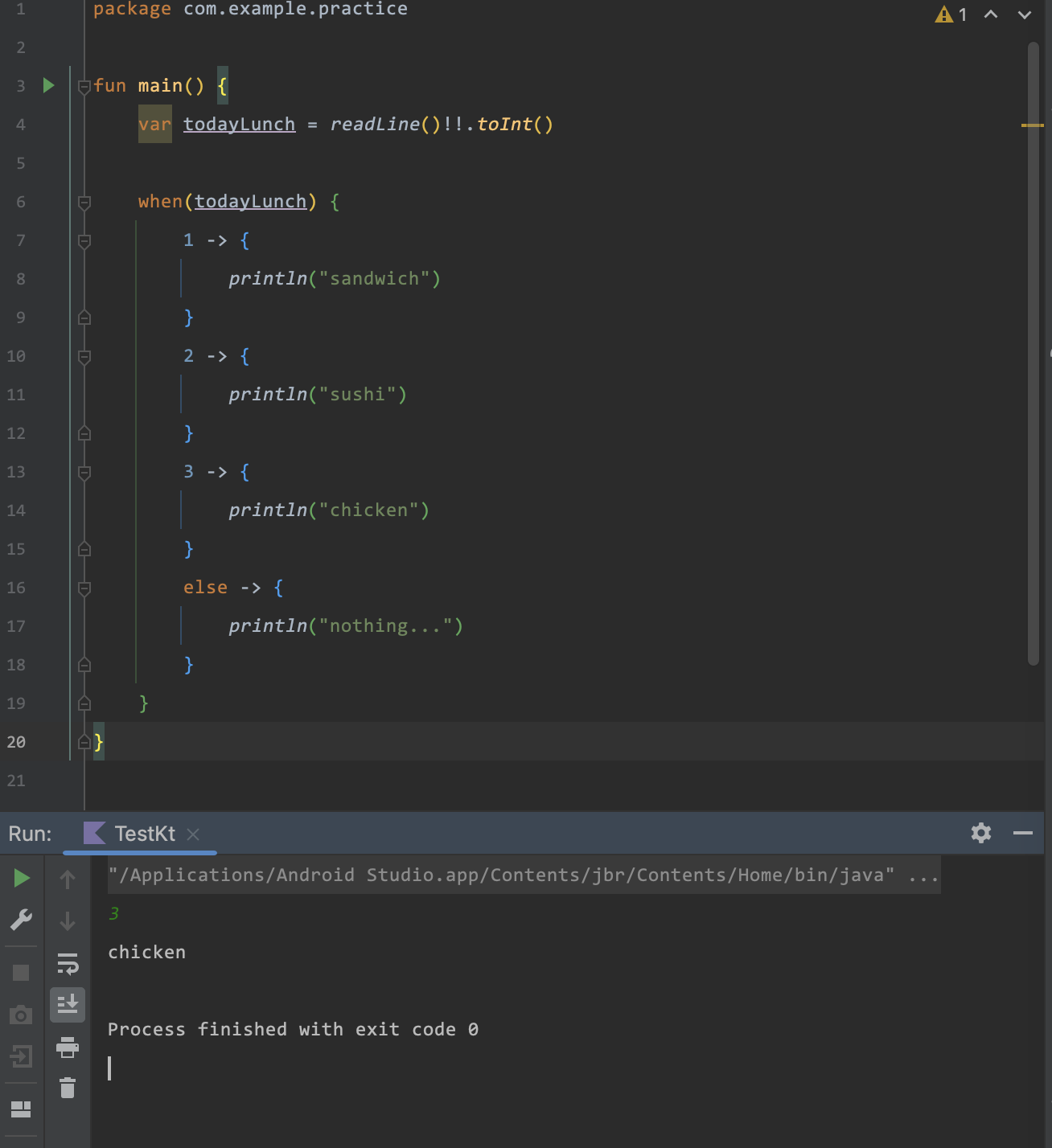Collapse fold marker at fun main line 3
Screen dimensions: 1052x1148
84,86
